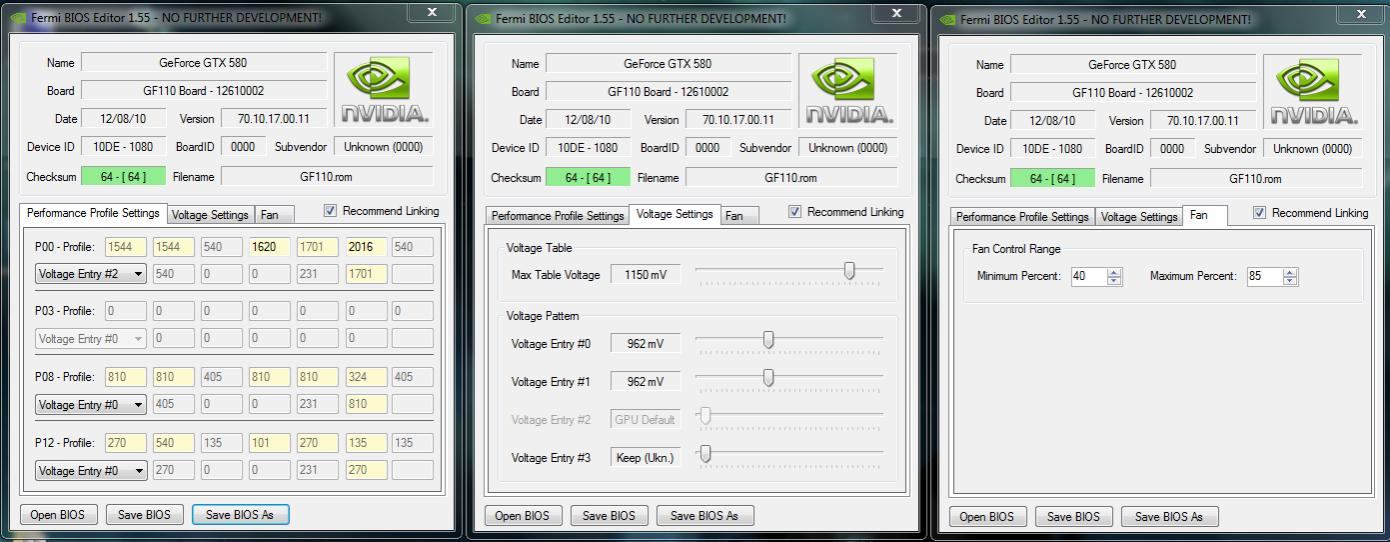This screenshot has width=1390, height=542.
Task: Lower Maximum Percent using its down arrow
Action: [x=1290, y=281]
